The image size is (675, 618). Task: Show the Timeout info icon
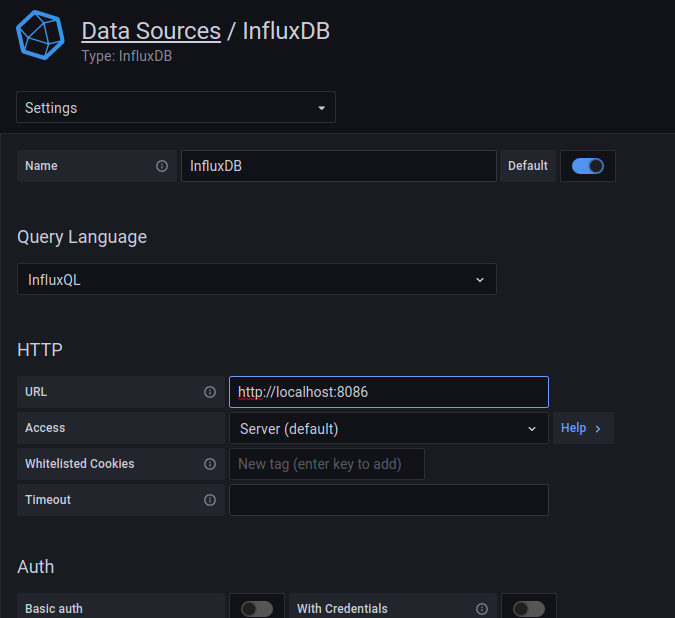pos(210,500)
